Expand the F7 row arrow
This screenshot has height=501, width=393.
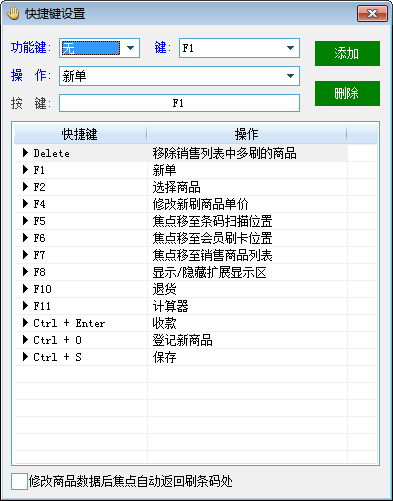(25, 255)
